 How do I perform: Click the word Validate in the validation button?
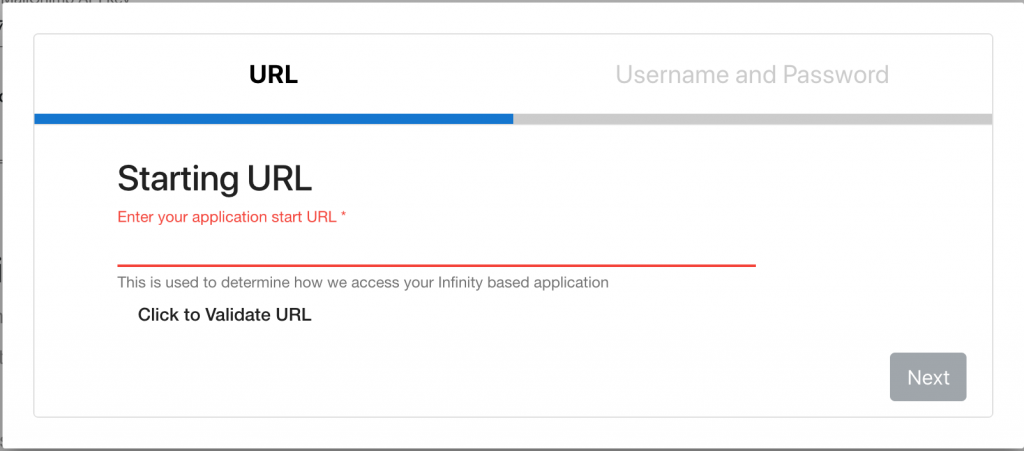click(x=238, y=315)
